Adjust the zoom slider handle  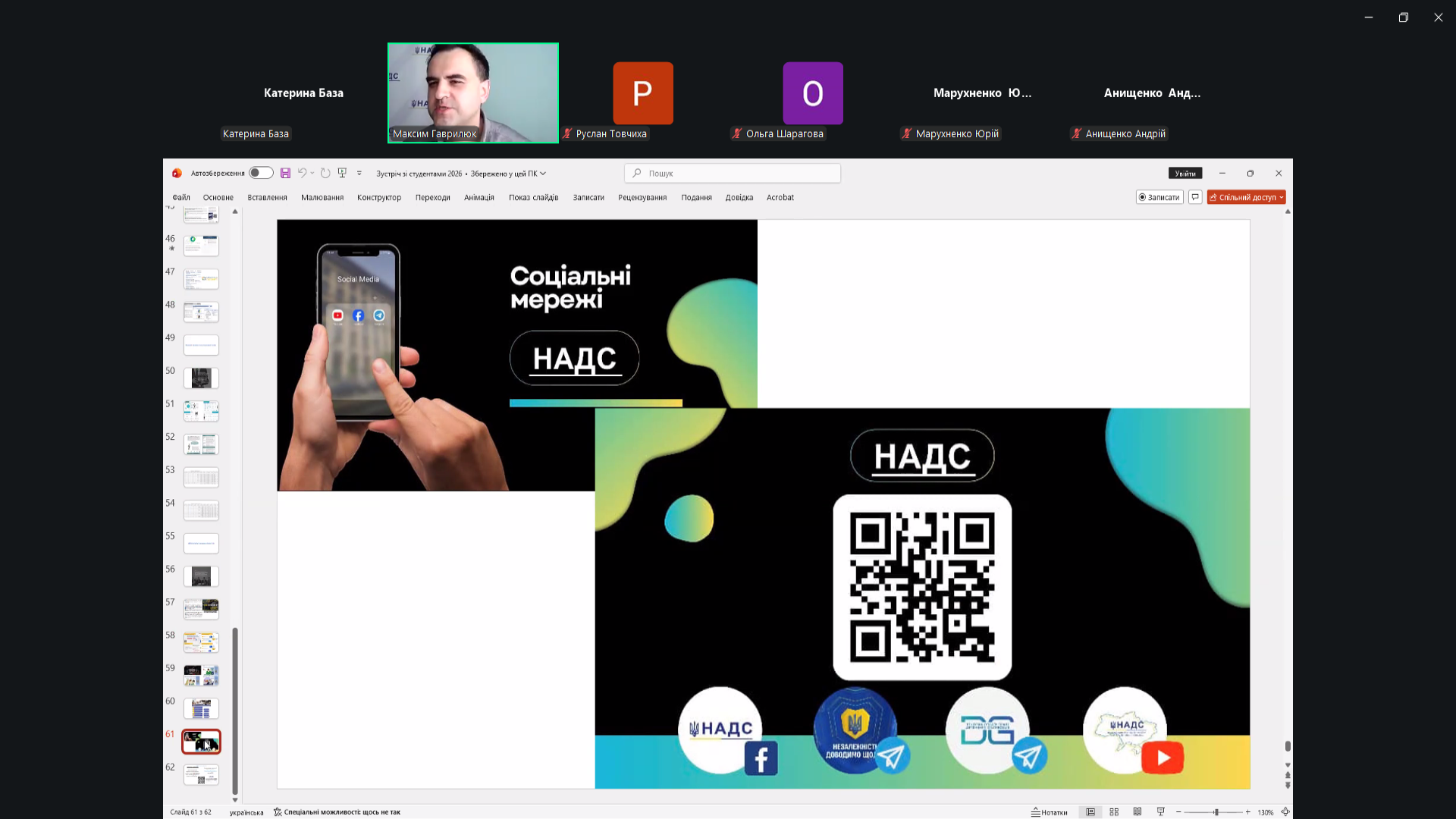(x=1216, y=812)
